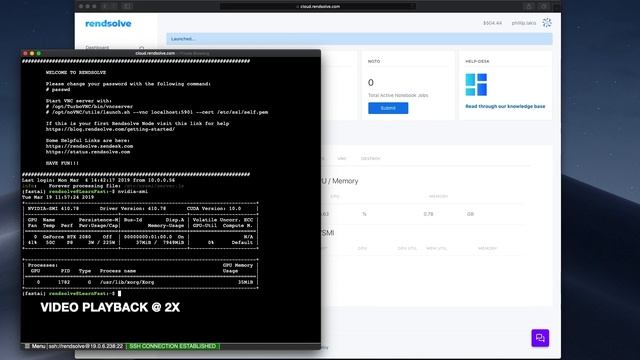The height and width of the screenshot is (360, 640).
Task: Click the rendsolve logo in the sidebar
Action: click(x=108, y=24)
